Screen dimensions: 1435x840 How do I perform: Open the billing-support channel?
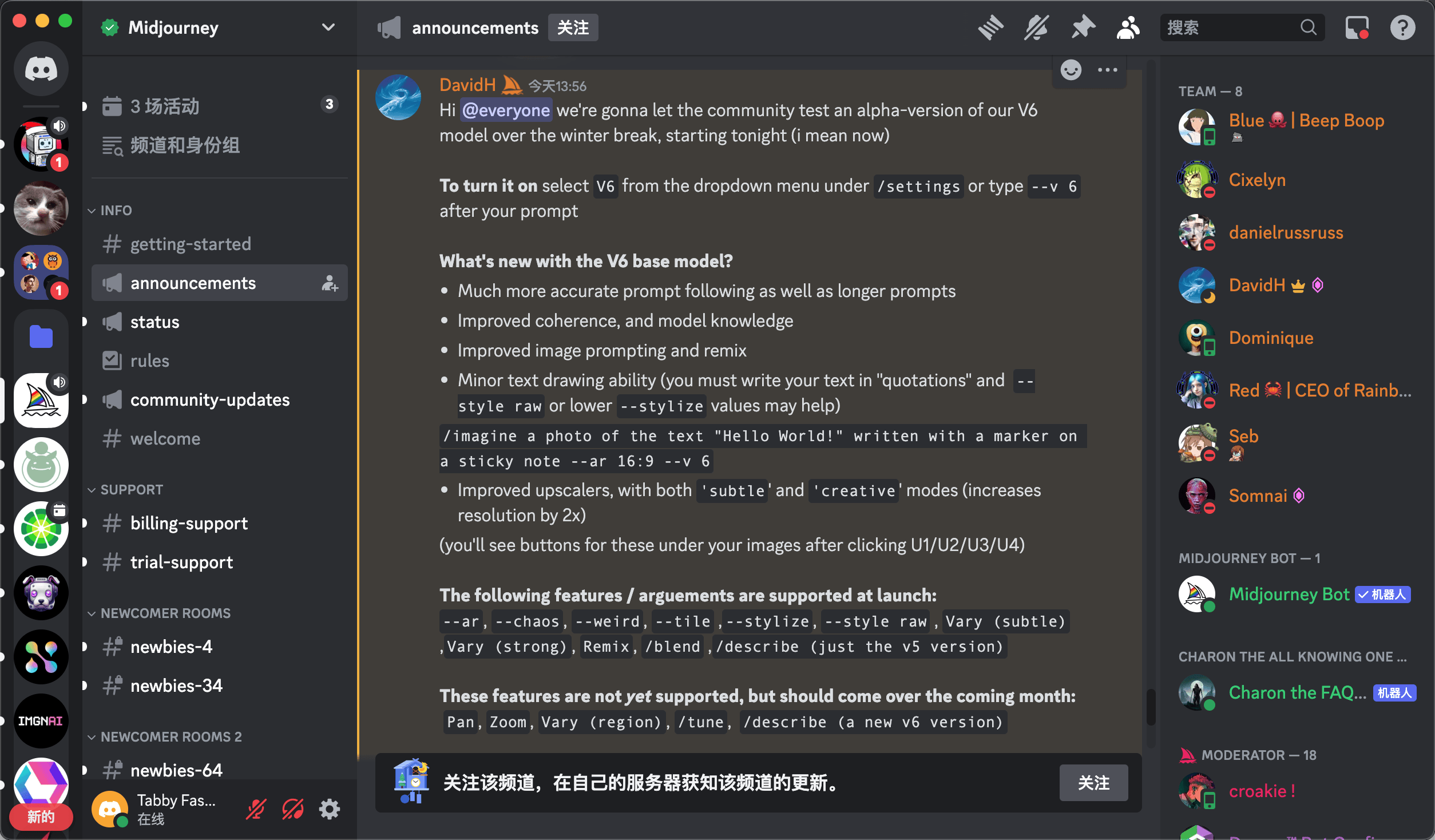(220, 524)
